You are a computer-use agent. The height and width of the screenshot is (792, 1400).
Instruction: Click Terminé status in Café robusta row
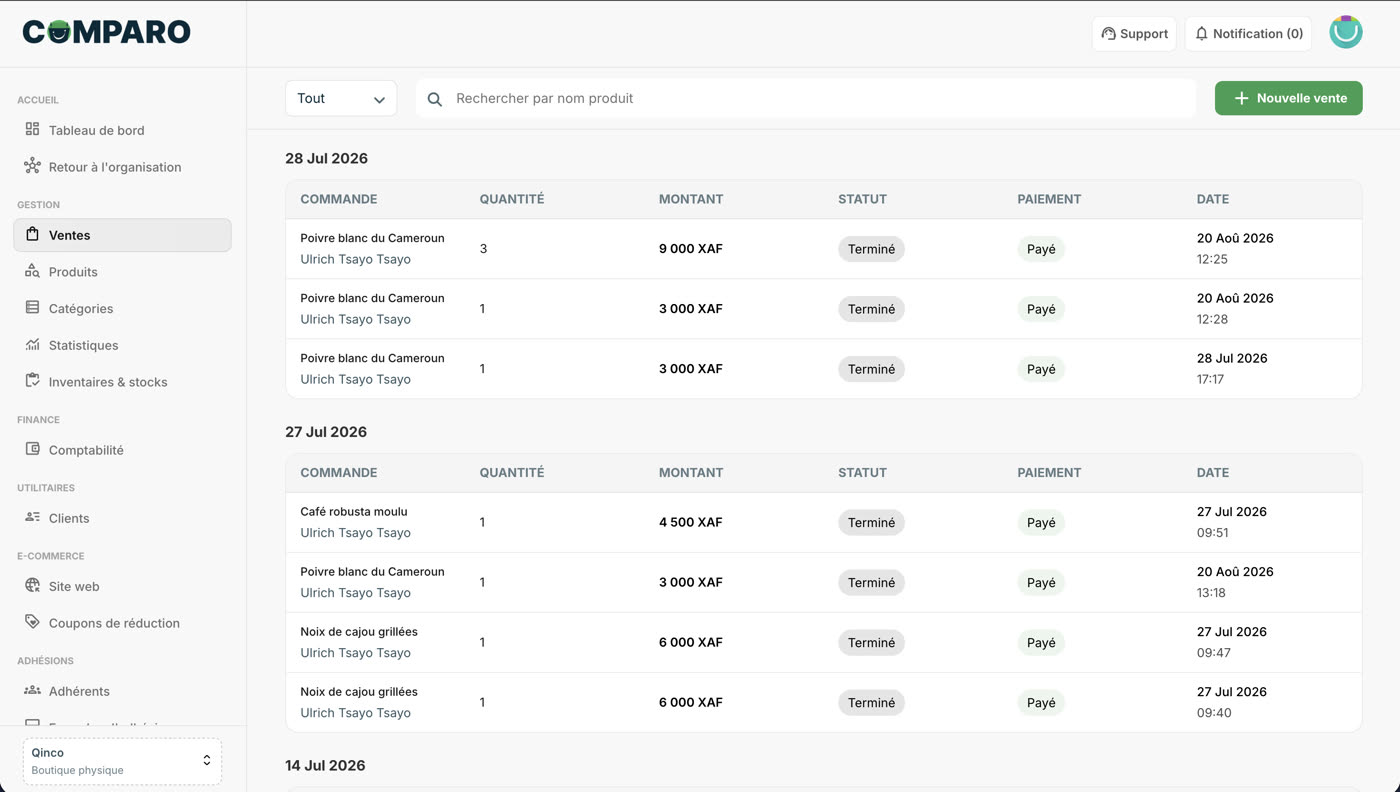(x=871, y=522)
